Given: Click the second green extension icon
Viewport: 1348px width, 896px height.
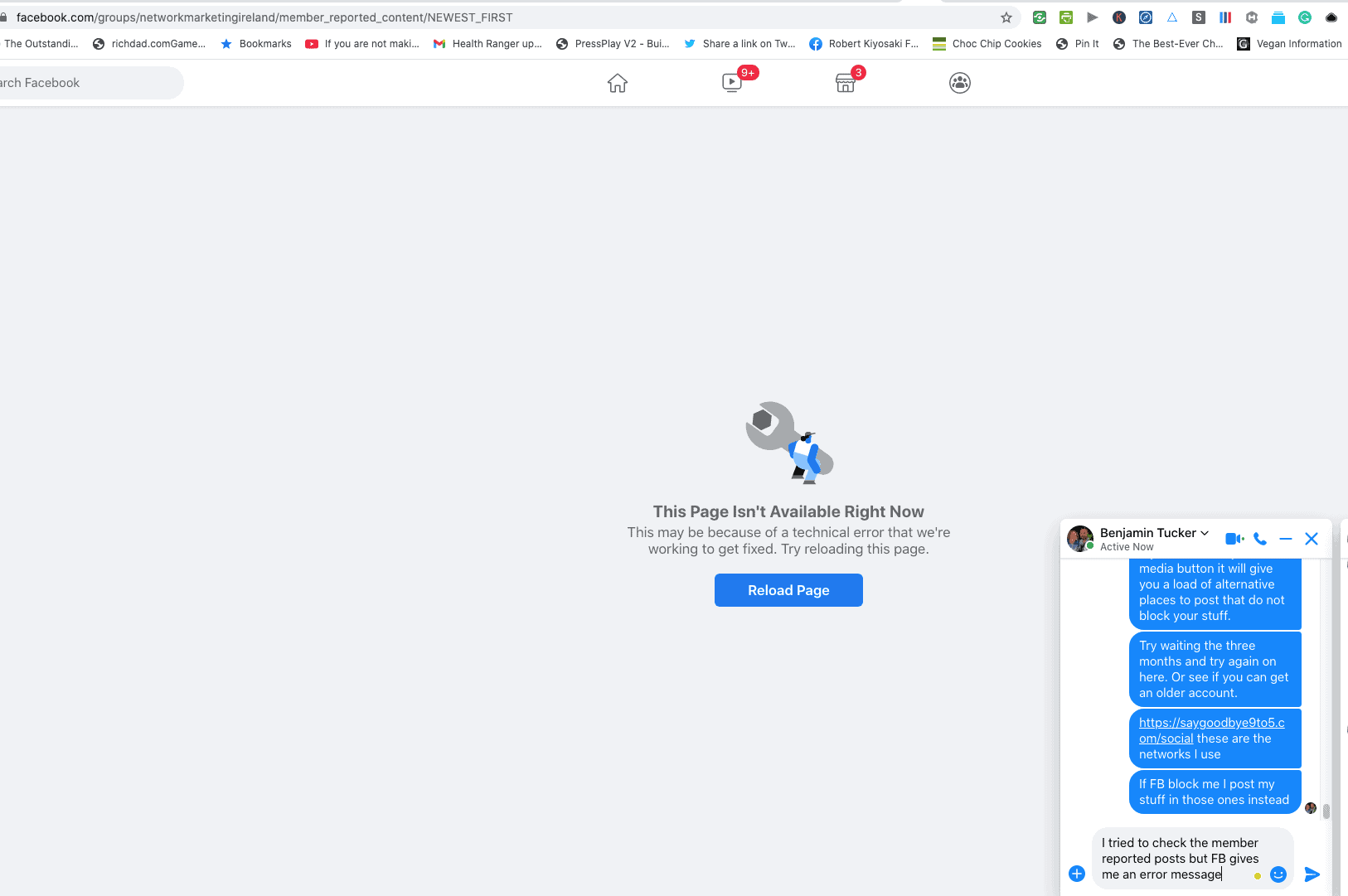Looking at the screenshot, I should 1066,17.
